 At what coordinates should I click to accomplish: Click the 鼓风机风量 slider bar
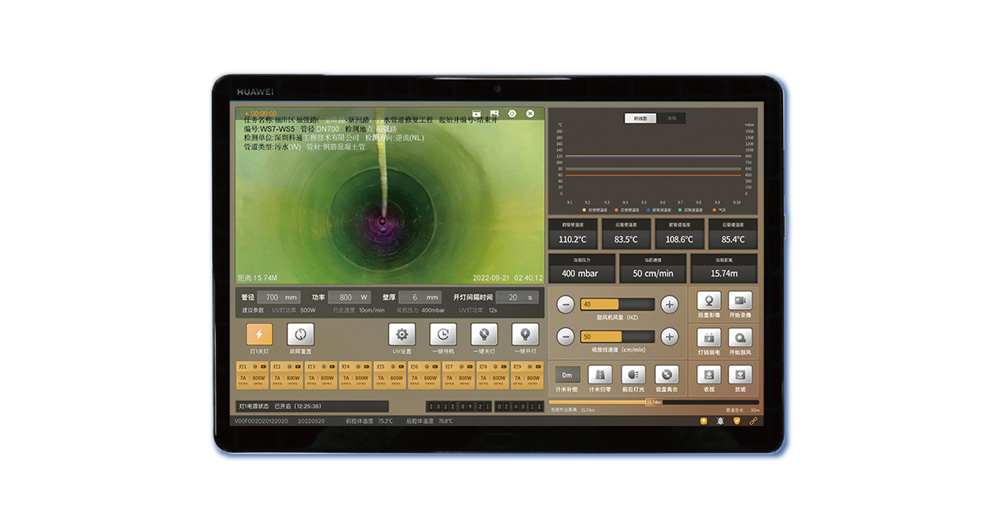[617, 304]
